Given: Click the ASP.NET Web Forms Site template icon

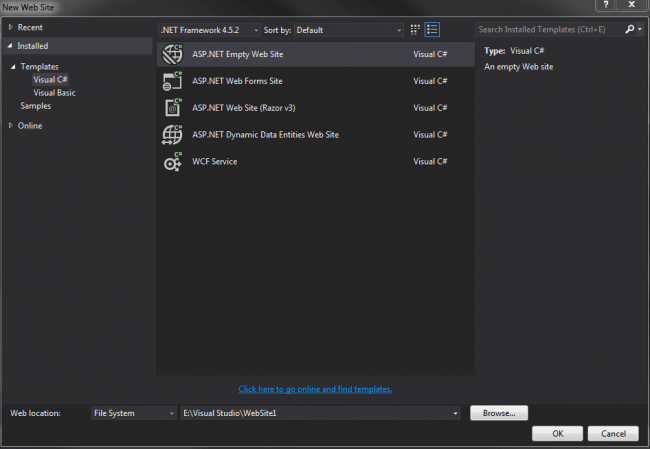Looking at the screenshot, I should 172,81.
